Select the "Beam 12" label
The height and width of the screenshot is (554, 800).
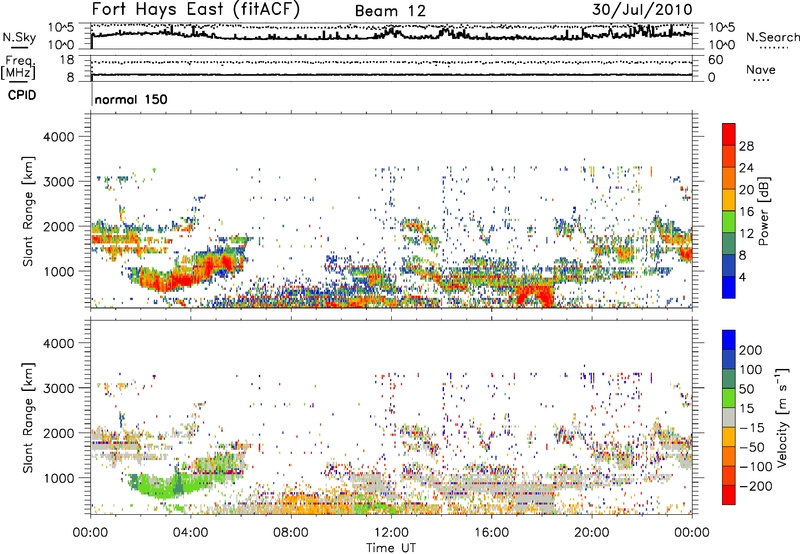tap(390, 11)
